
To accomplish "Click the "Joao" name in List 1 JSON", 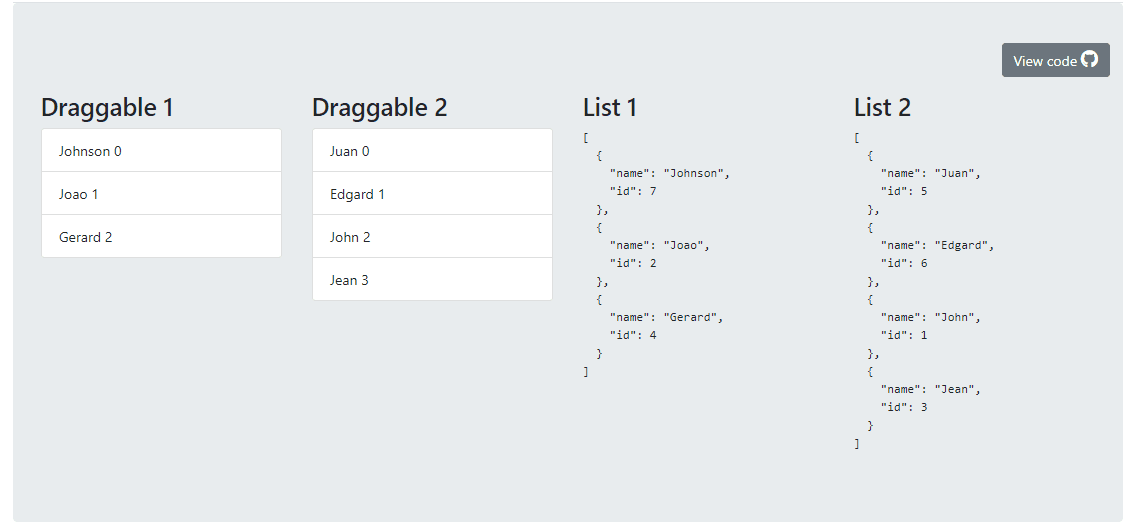I will [684, 245].
